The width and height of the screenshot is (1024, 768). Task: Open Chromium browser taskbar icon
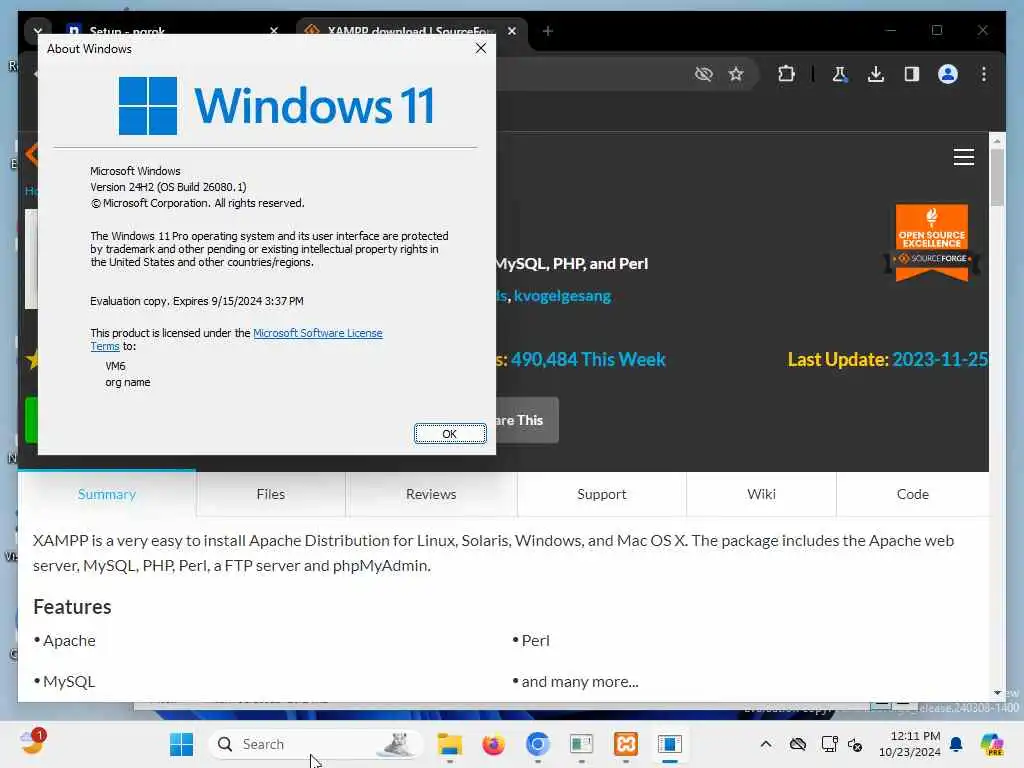click(x=537, y=744)
